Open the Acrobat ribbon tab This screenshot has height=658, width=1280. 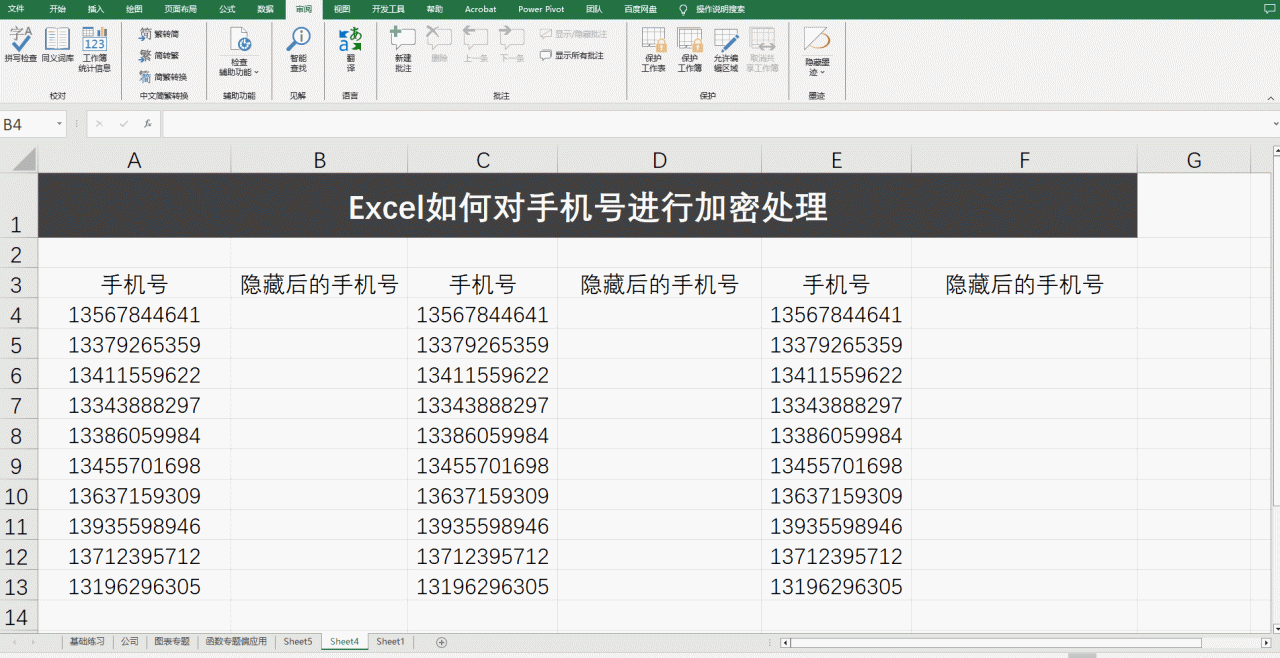coord(480,9)
